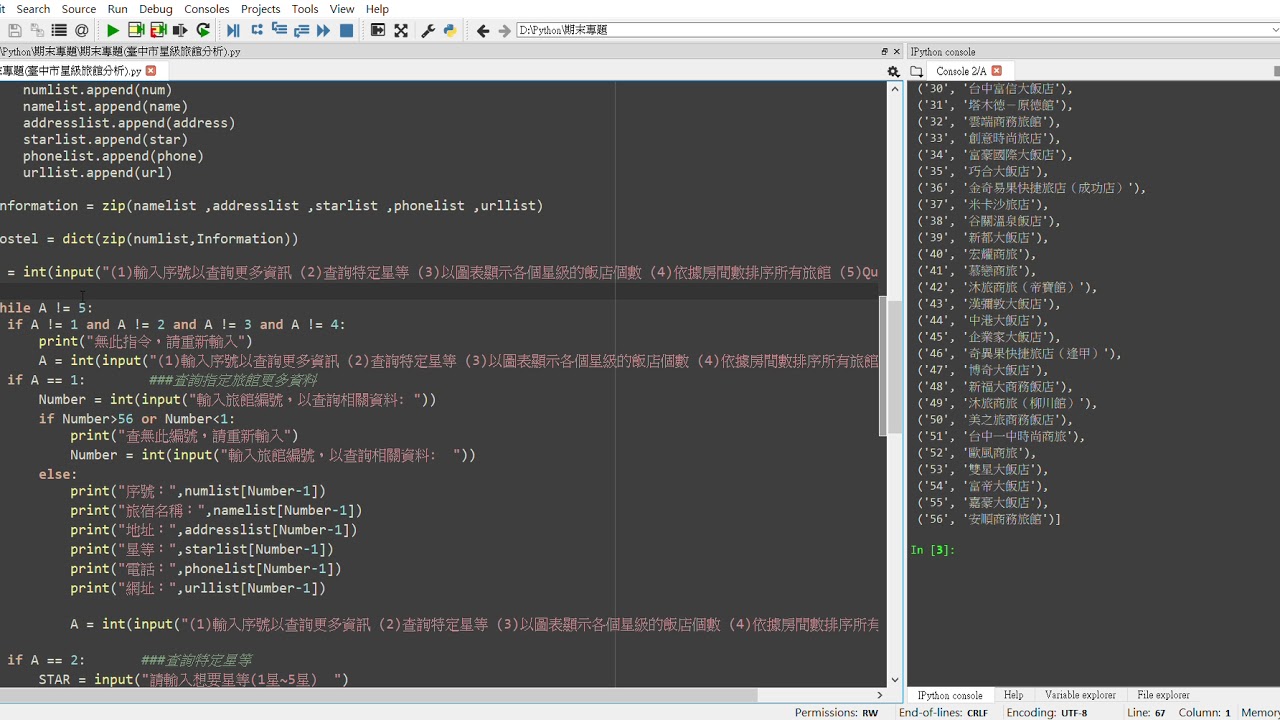Maximize current pane icon
Screen dimensions: 1280x720
coord(377,31)
